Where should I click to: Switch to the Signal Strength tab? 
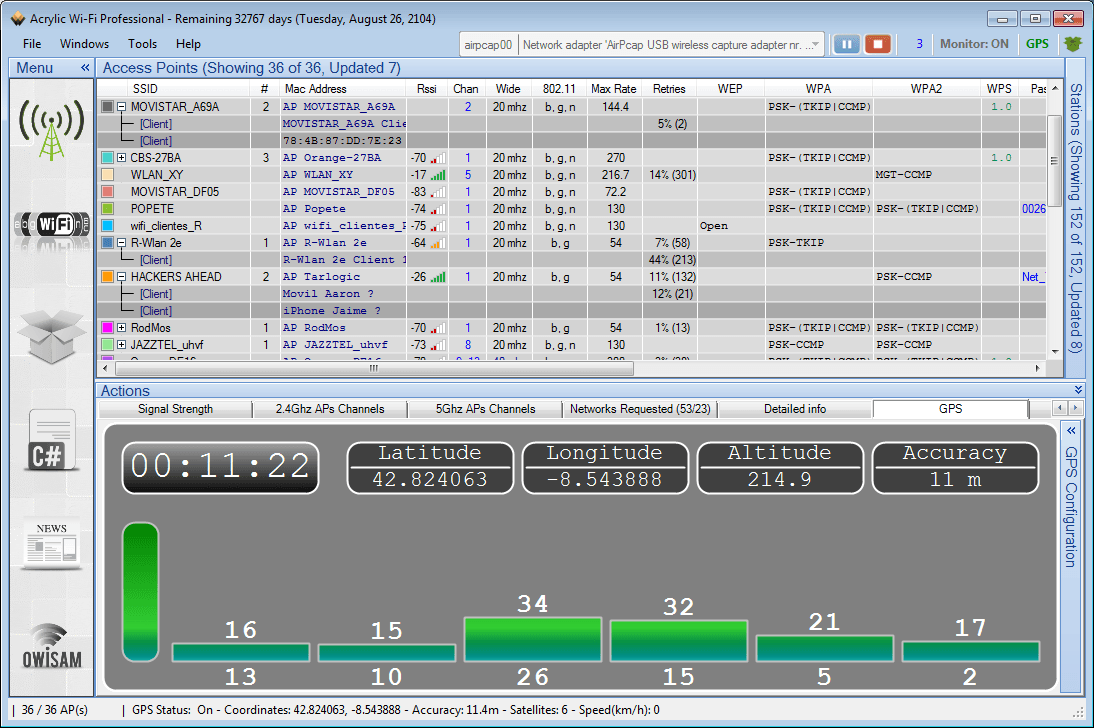(x=175, y=409)
